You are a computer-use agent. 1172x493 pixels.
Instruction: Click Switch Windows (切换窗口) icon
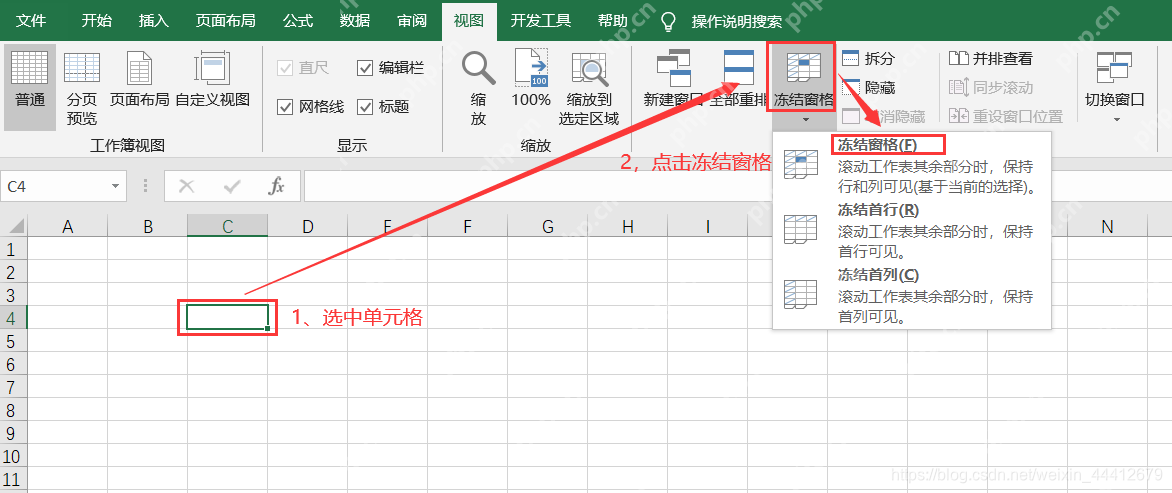(1114, 69)
